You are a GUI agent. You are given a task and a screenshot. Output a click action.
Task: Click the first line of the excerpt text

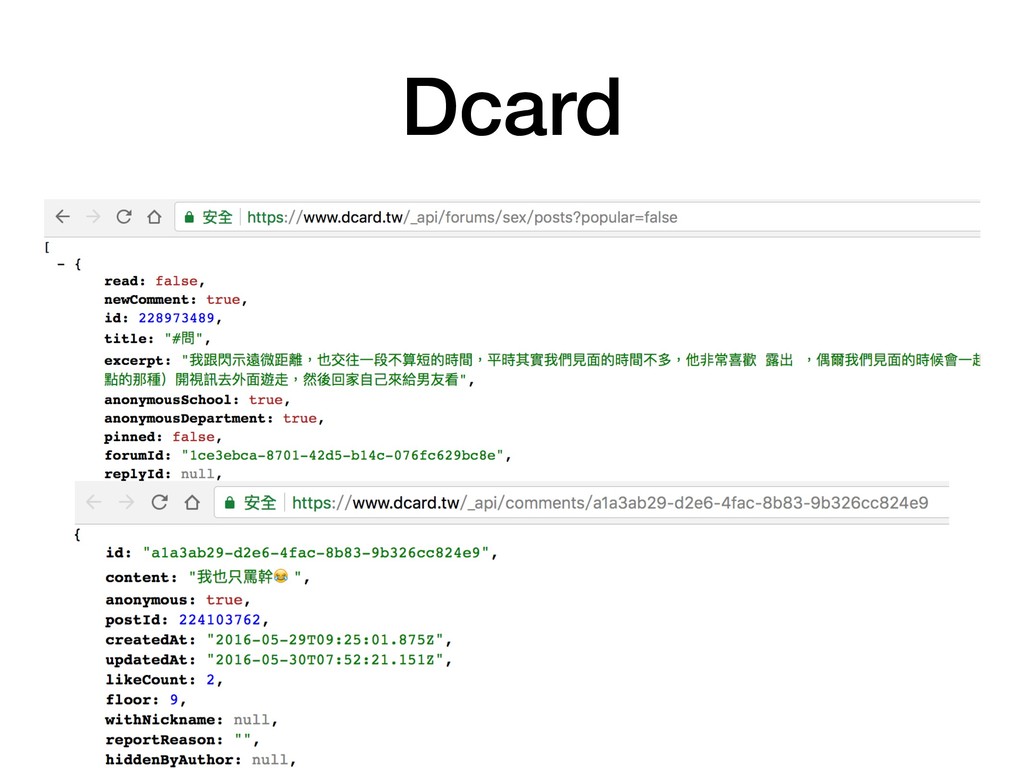click(581, 360)
